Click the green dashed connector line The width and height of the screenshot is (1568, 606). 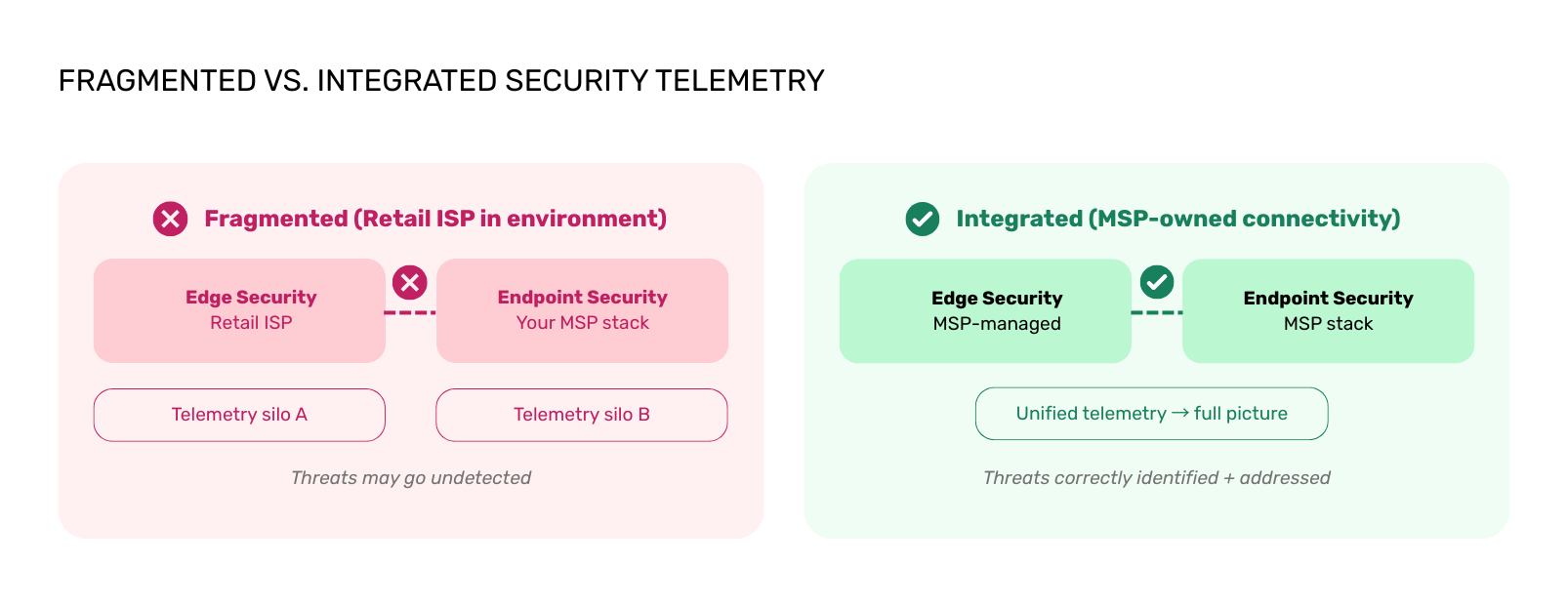[1157, 312]
